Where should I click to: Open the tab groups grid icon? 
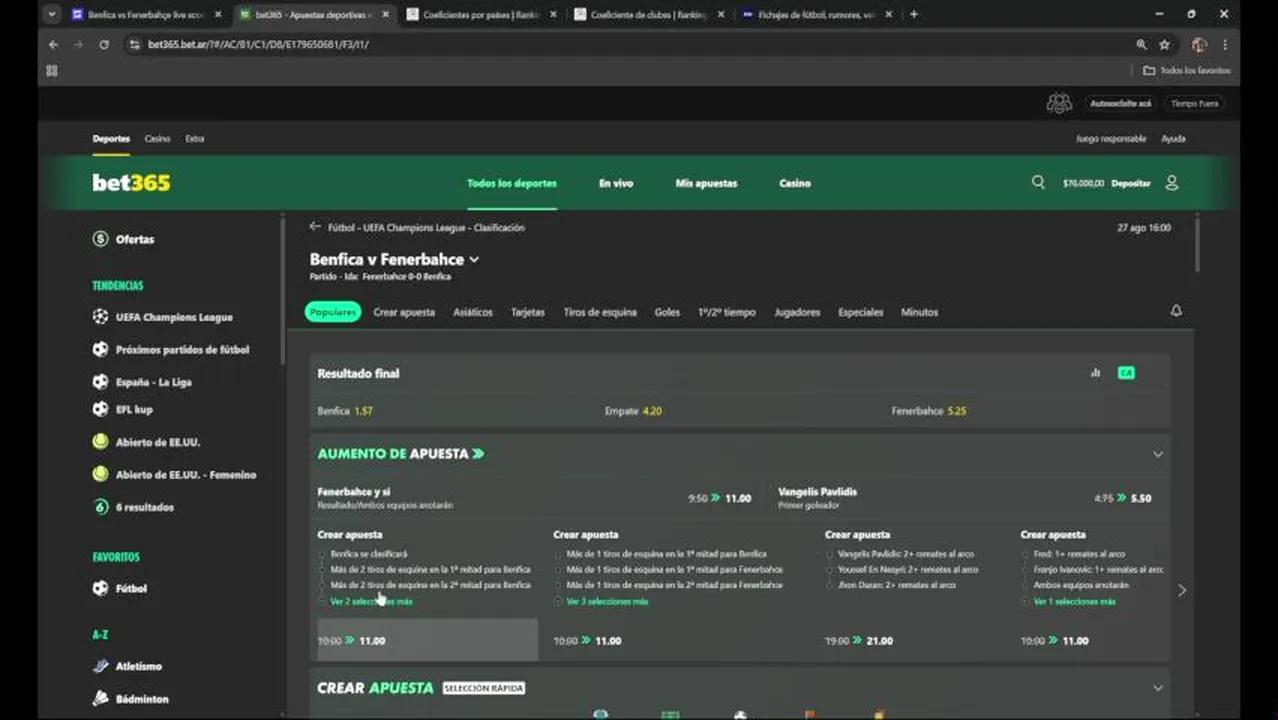52,70
